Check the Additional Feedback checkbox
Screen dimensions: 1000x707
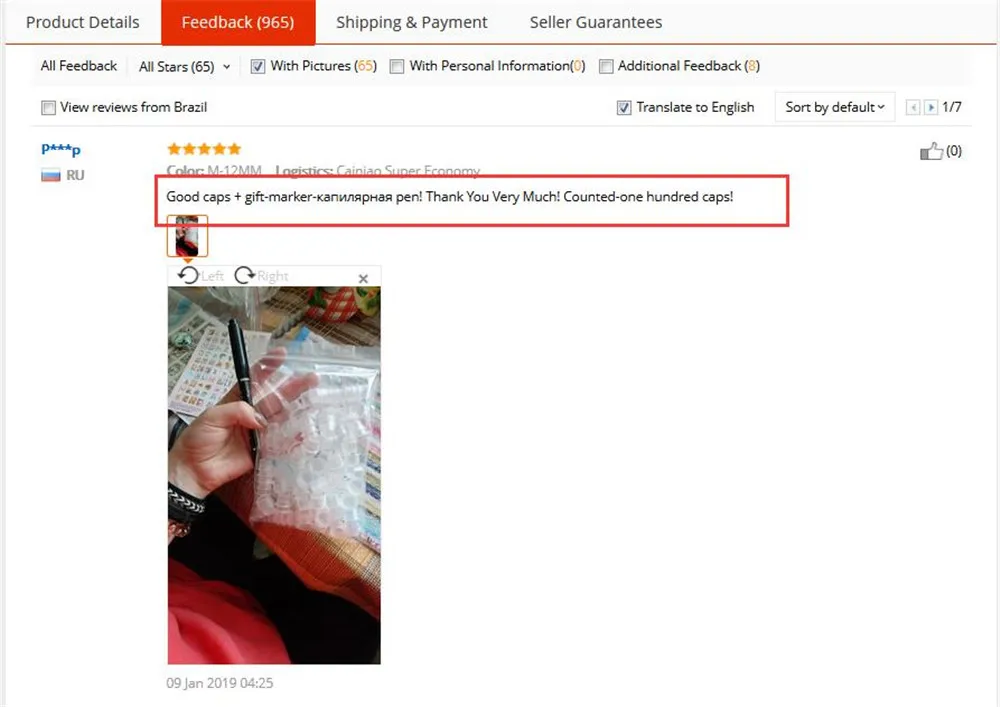coord(606,66)
